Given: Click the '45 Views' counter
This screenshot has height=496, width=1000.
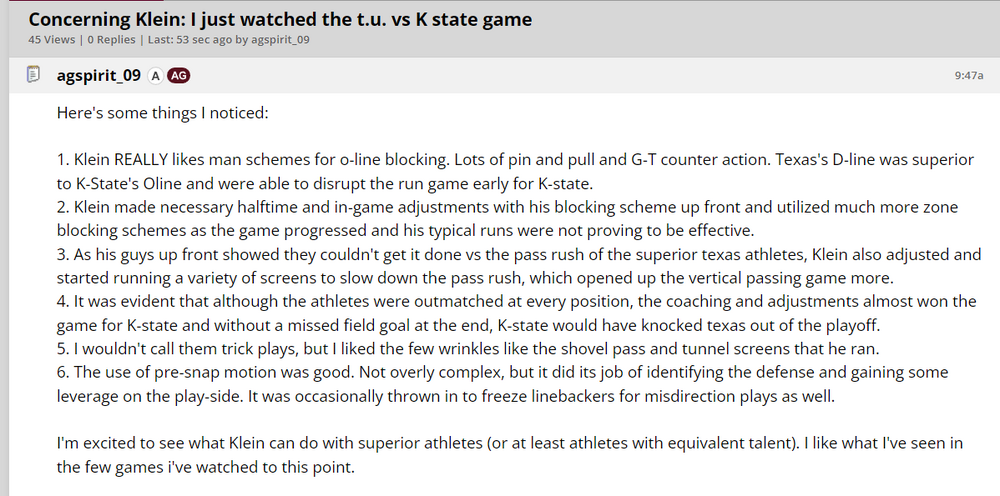Looking at the screenshot, I should [x=49, y=40].
